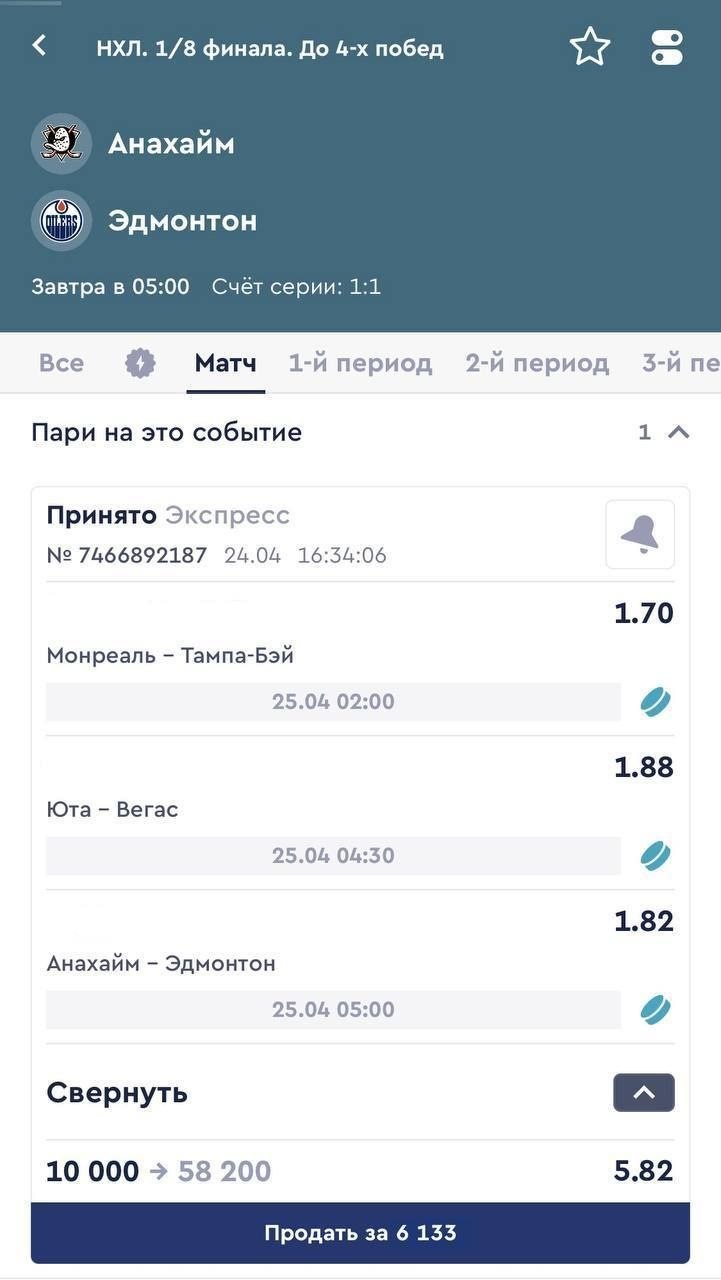The width and height of the screenshot is (721, 1280).
Task: Click the puck icon for Монреаль – Тампа-Бэй
Action: (x=655, y=702)
